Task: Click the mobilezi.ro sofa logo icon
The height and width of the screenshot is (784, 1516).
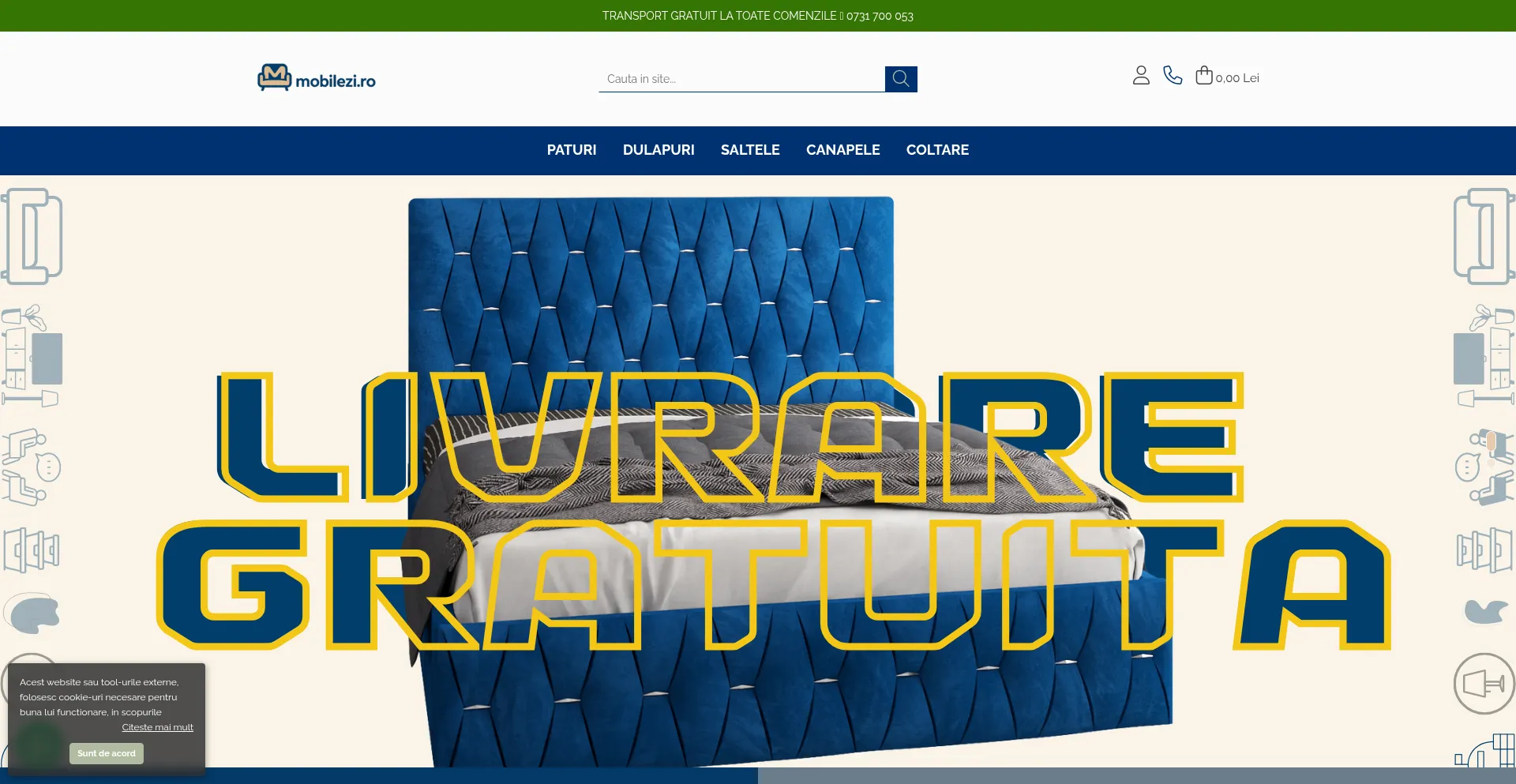Action: tap(274, 78)
